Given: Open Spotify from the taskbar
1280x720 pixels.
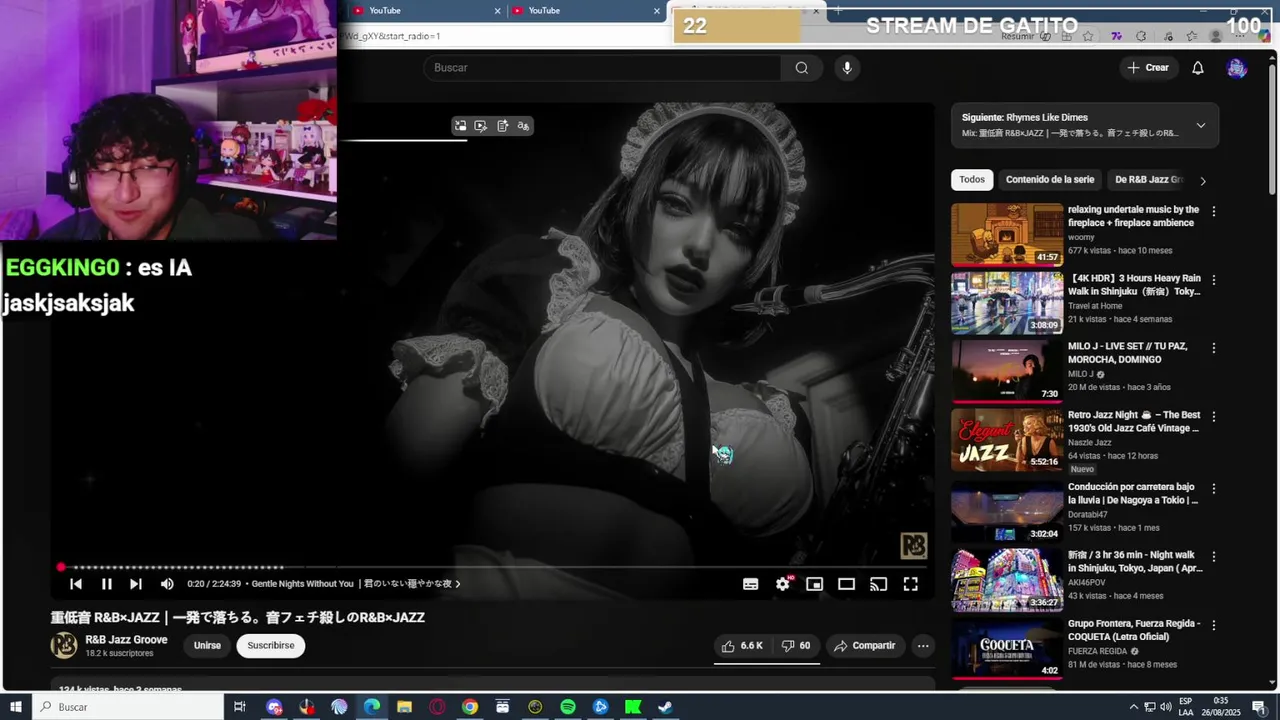Looking at the screenshot, I should (x=568, y=707).
